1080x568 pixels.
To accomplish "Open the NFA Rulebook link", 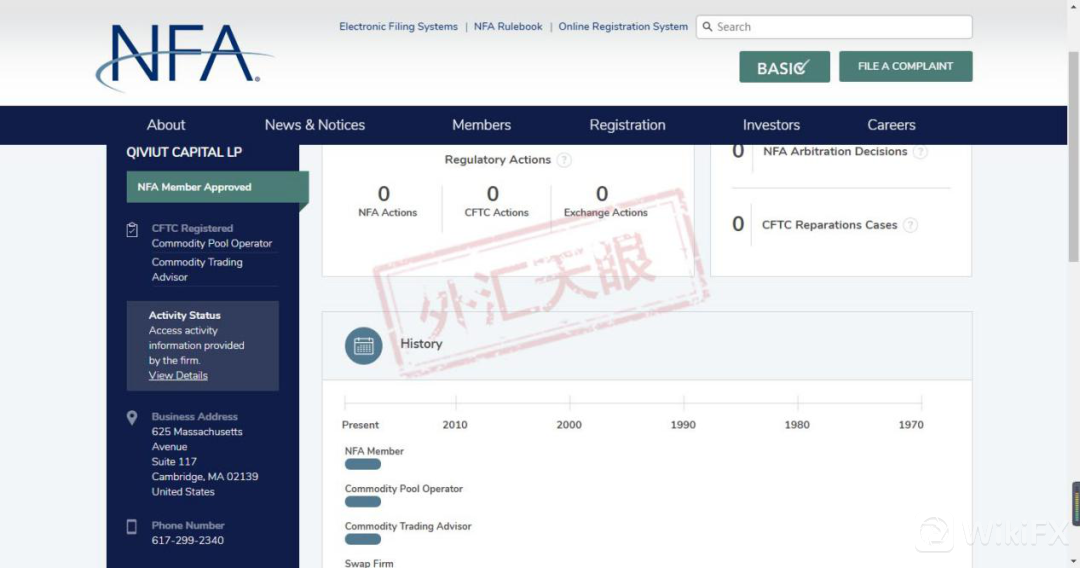I will (508, 27).
